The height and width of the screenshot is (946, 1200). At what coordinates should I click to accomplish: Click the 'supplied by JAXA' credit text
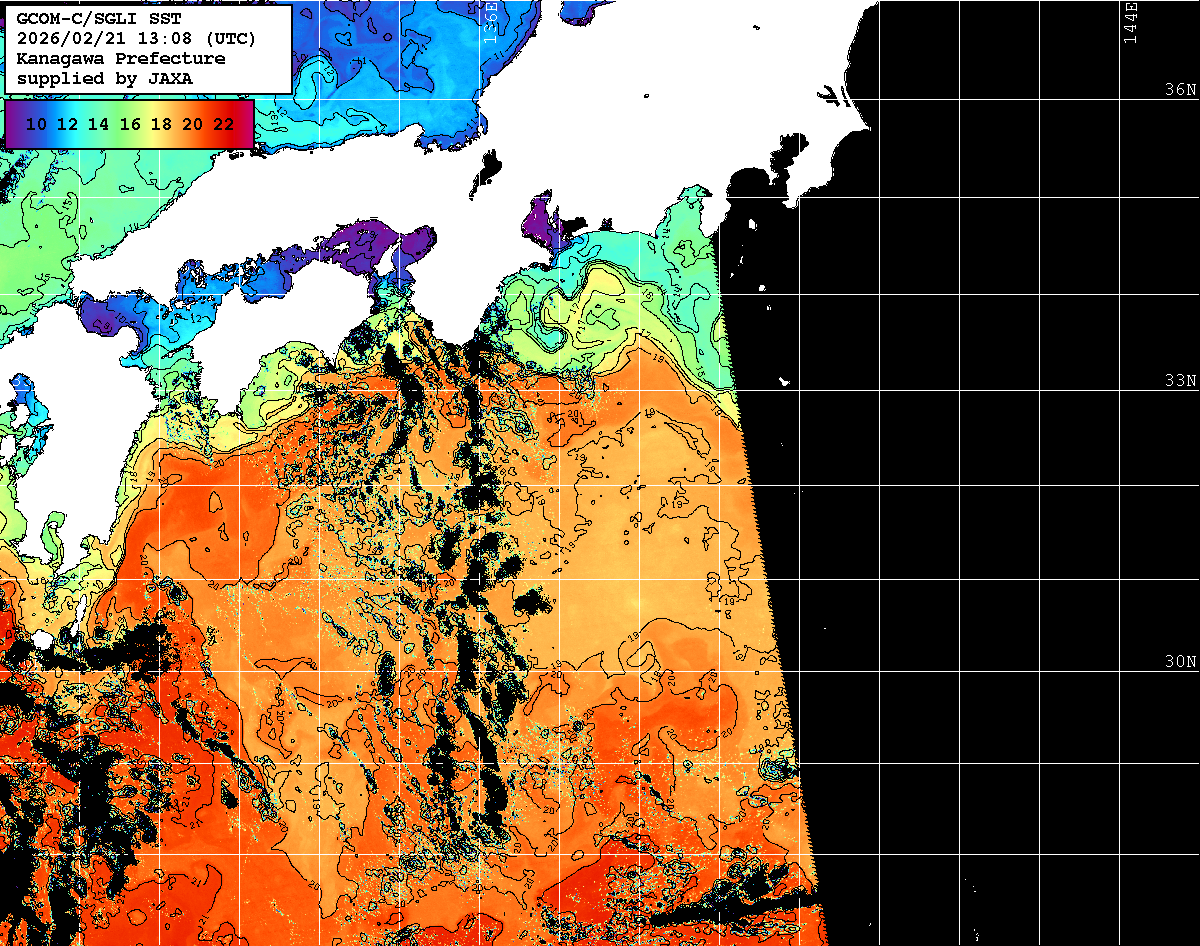(x=105, y=77)
